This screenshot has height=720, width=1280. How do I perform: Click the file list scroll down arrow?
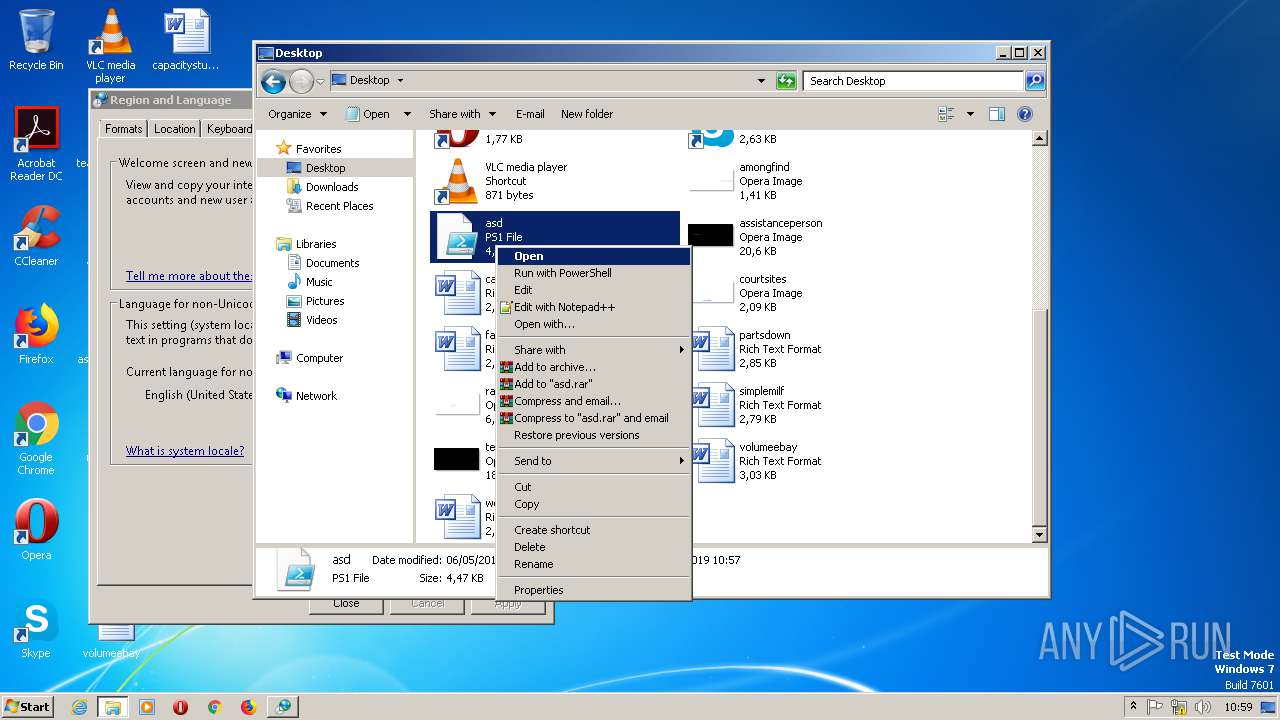tap(1040, 535)
